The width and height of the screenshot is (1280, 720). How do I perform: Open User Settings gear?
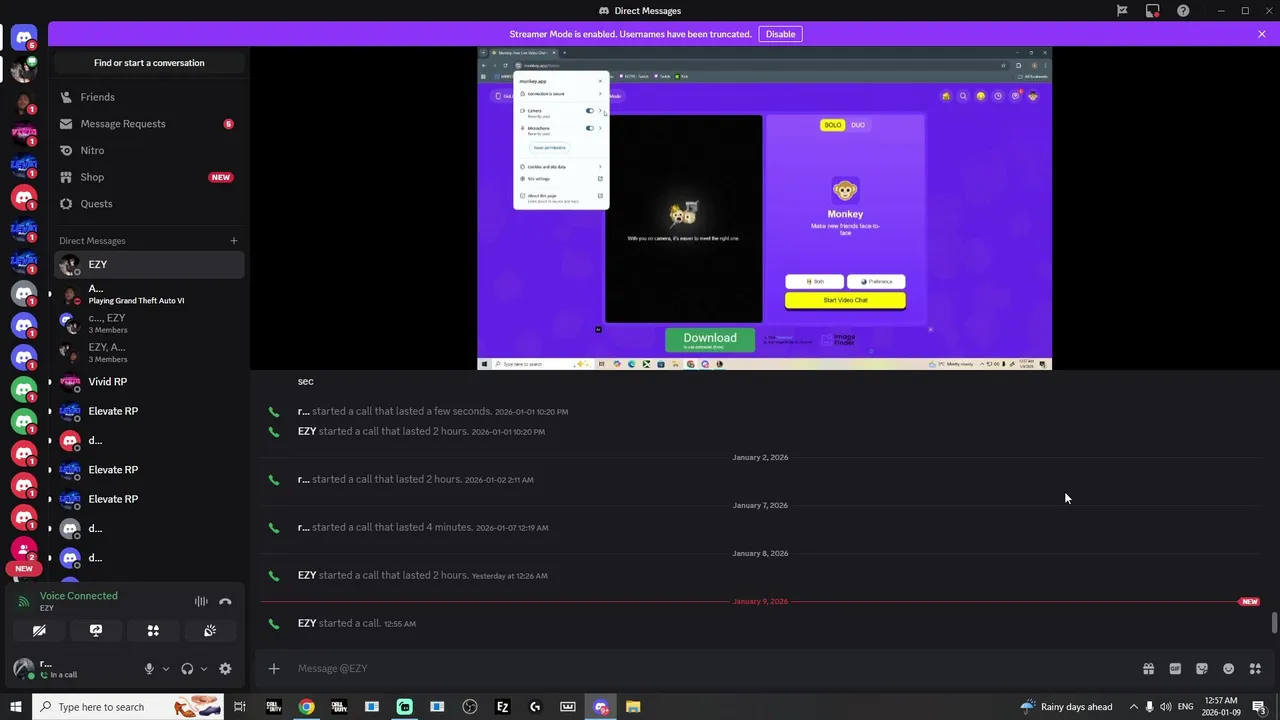coord(225,669)
